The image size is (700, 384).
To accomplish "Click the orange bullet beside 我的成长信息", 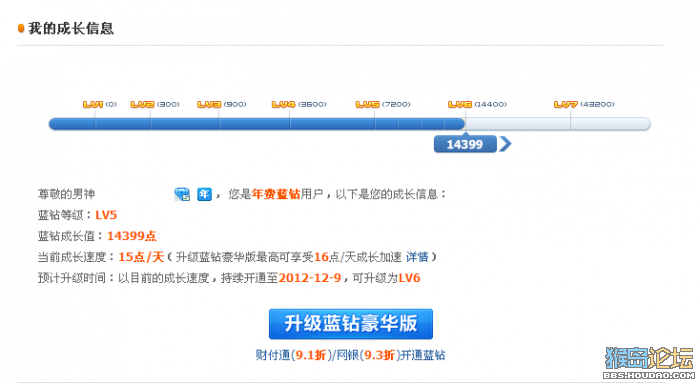I will 21,29.
